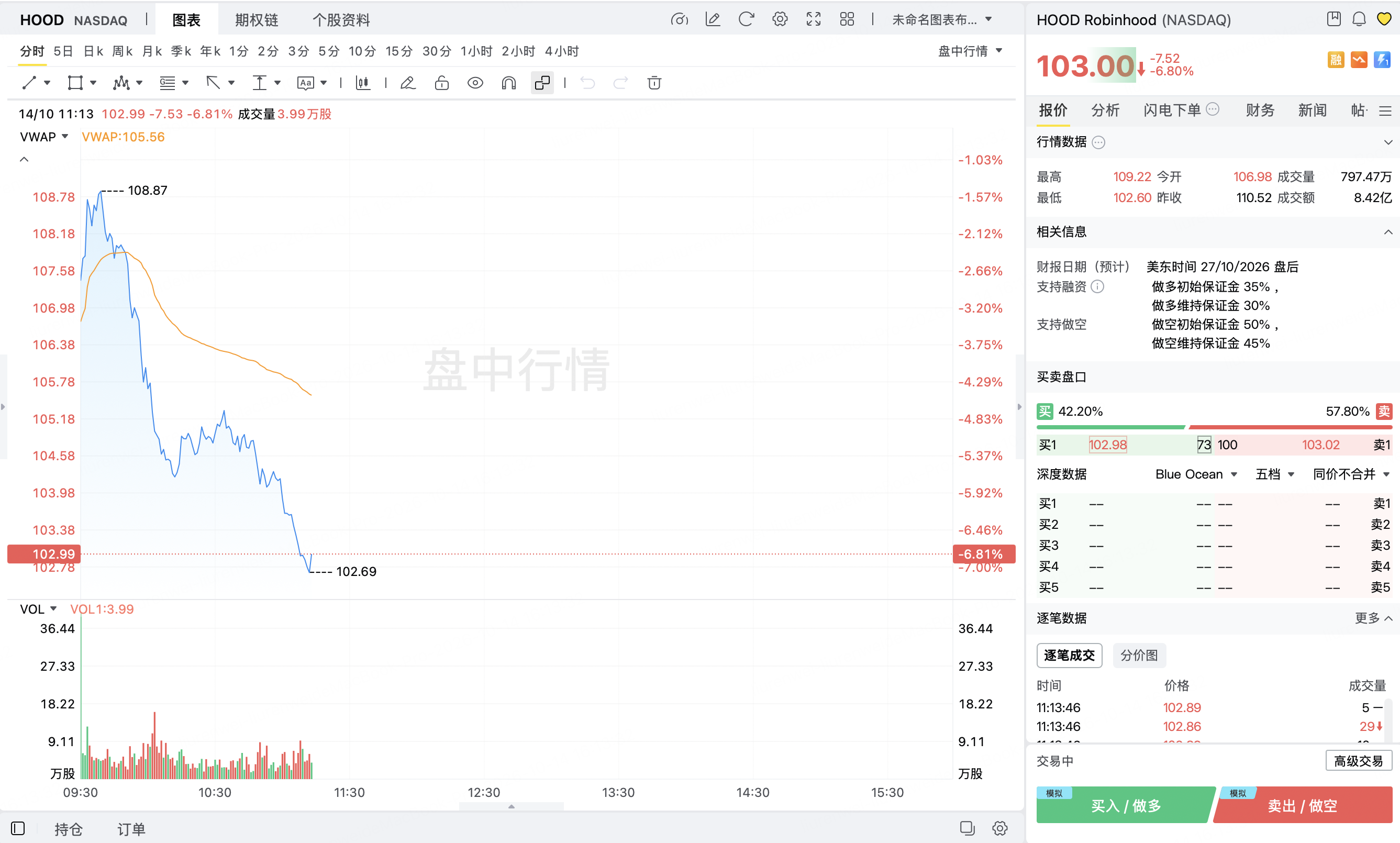This screenshot has width=1400, height=843.
Task: Enter fullscreen chart mode
Action: [x=813, y=19]
